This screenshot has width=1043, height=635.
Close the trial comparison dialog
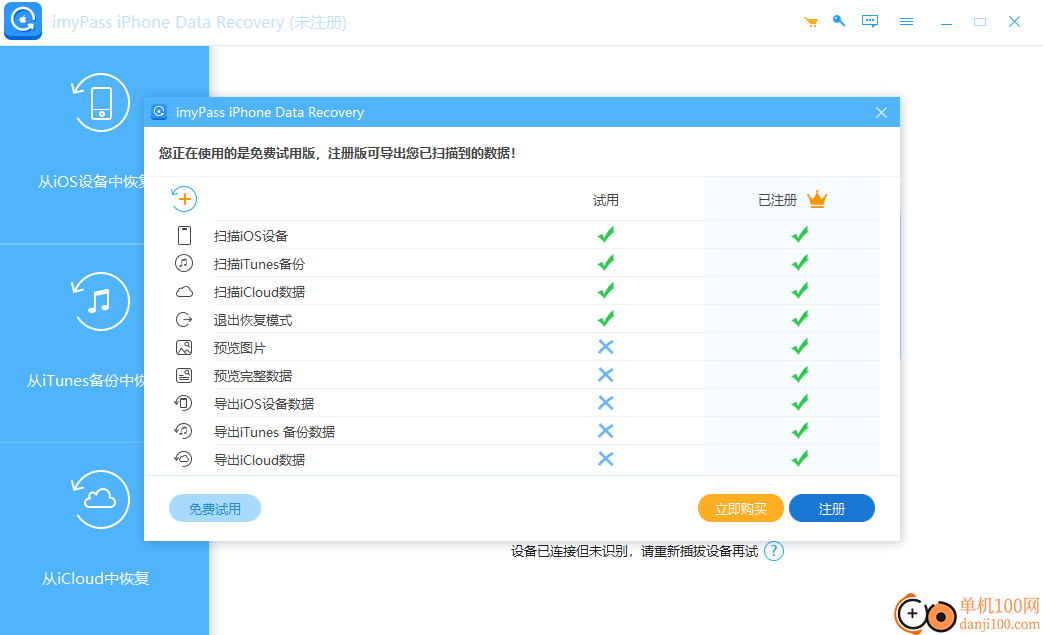click(x=881, y=112)
